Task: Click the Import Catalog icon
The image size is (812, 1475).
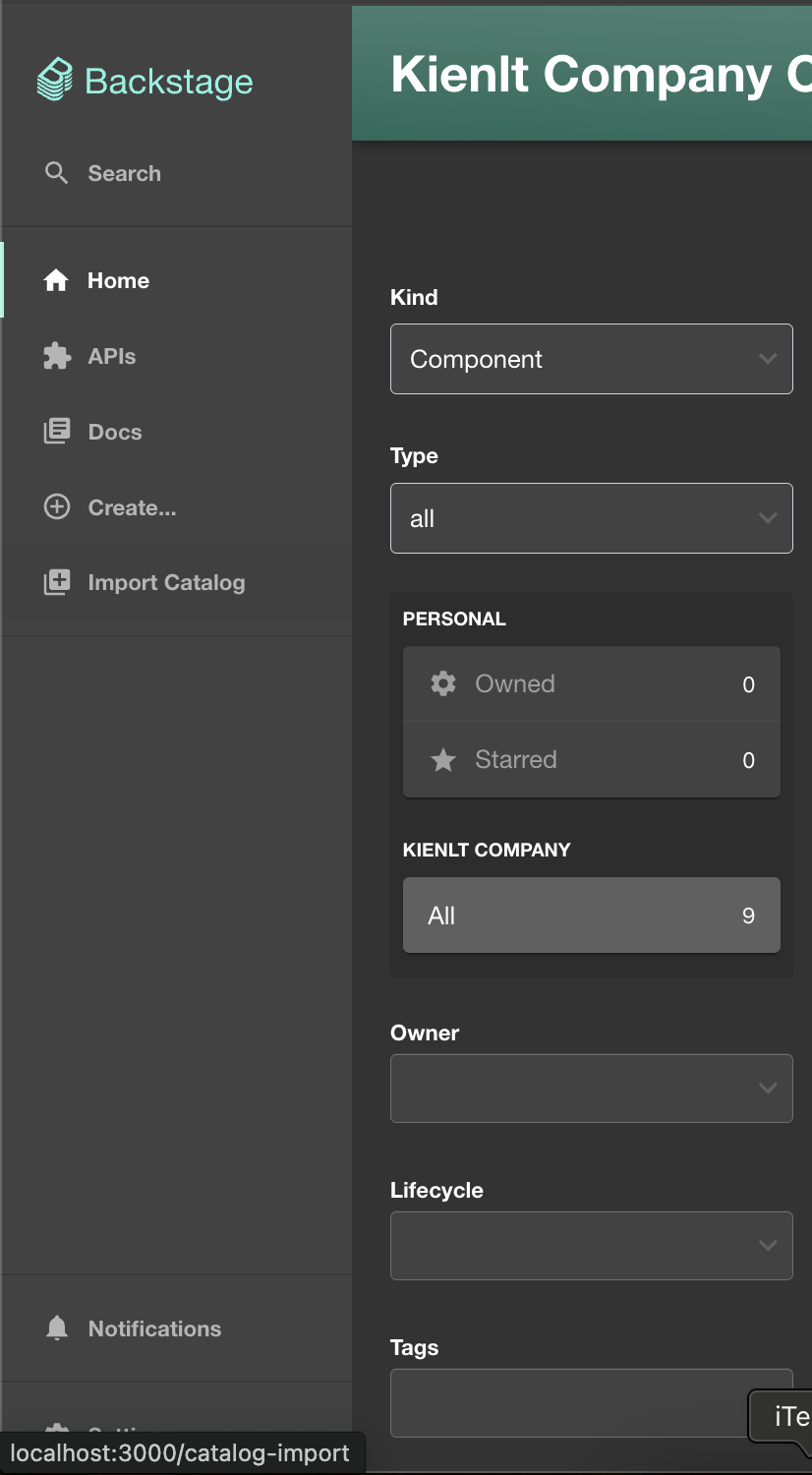Action: (56, 582)
